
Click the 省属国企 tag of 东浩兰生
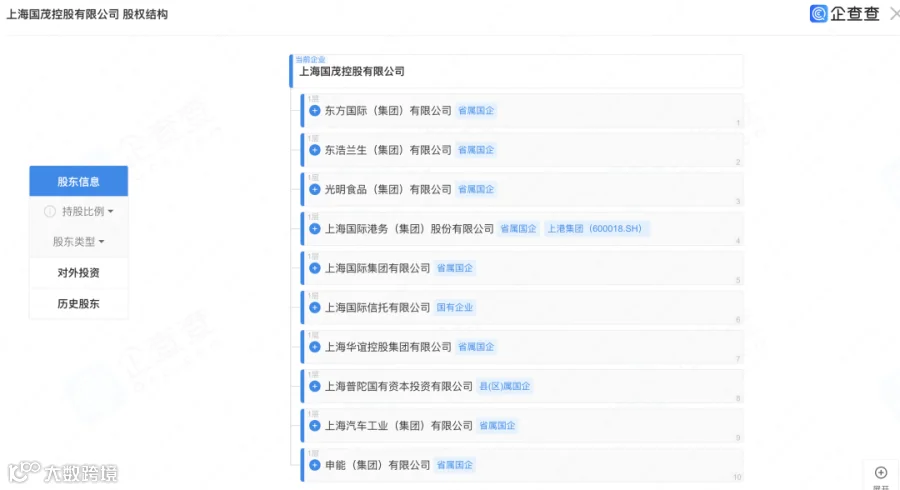[x=476, y=150]
